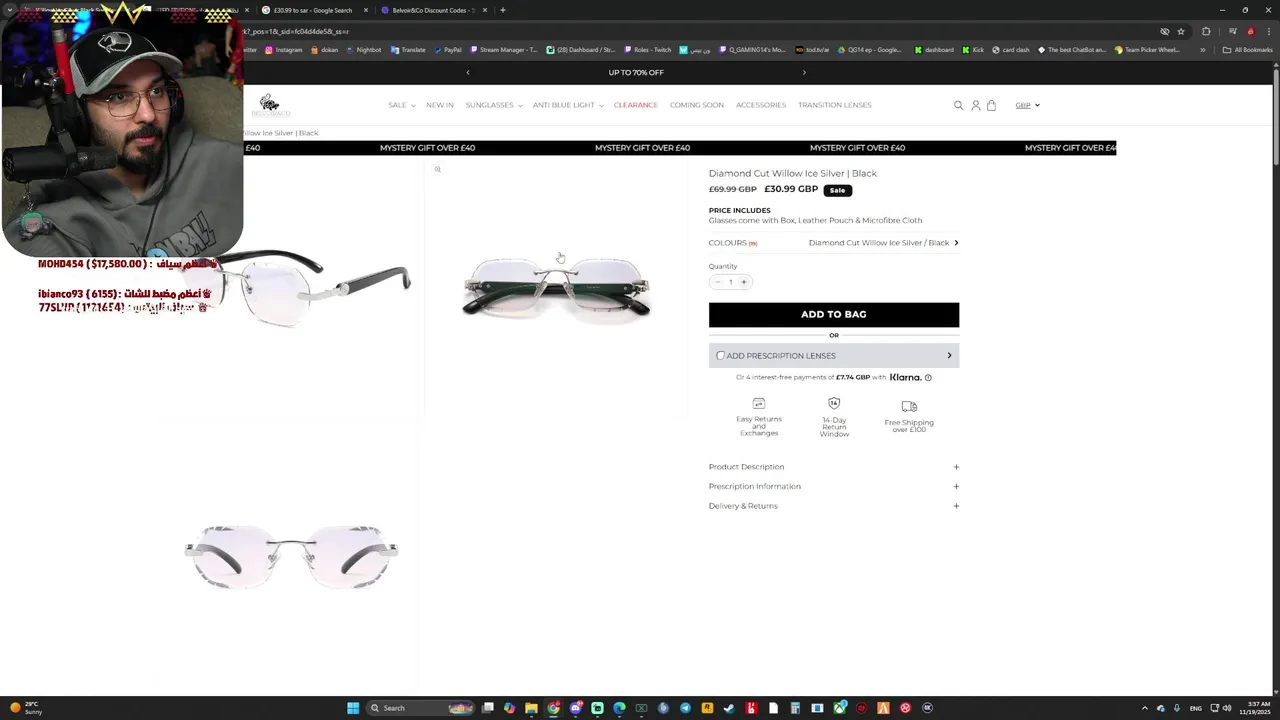1280x720 pixels.
Task: Click the Easy Returns and Exchanges icon
Action: 759,403
